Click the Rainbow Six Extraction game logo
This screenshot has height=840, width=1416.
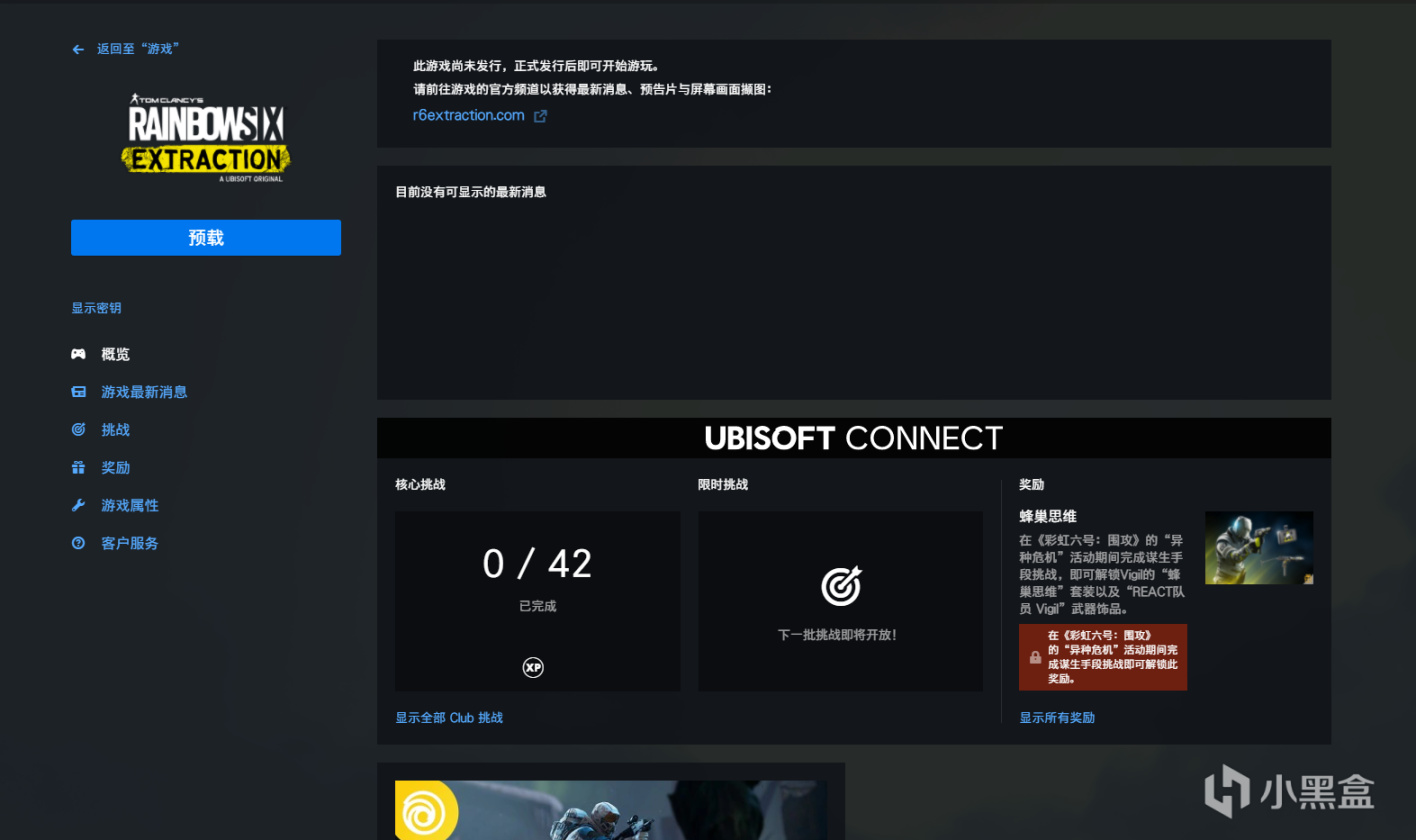pyautogui.click(x=206, y=140)
